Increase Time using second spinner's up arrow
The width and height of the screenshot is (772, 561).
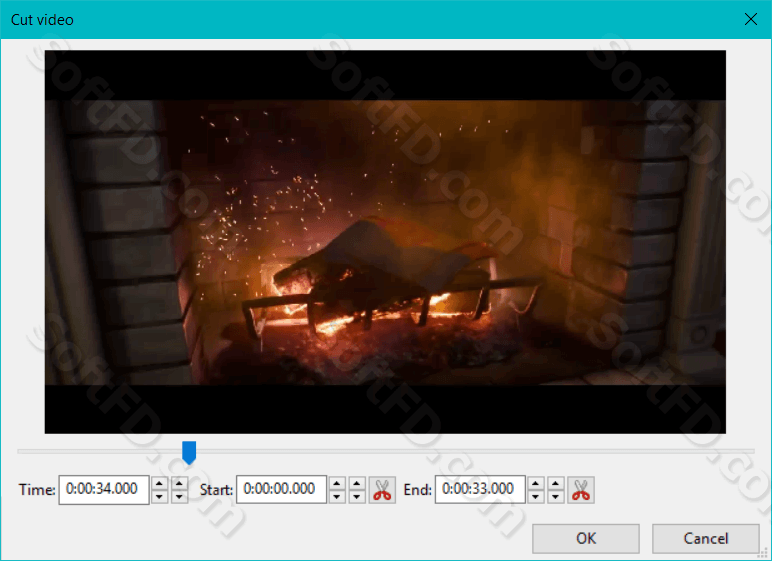180,483
